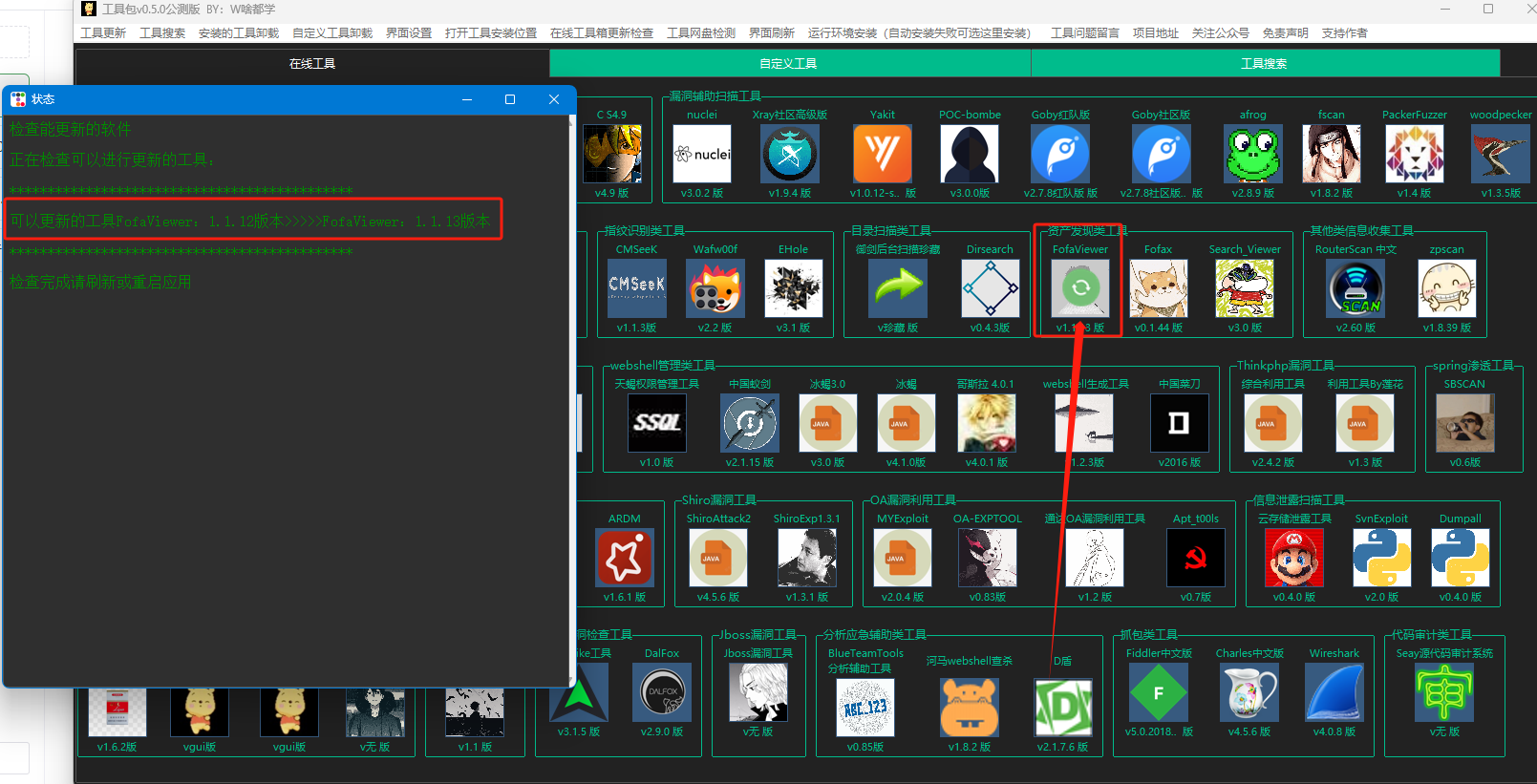This screenshot has width=1537, height=784.
Task: Launch cloud storage leak Mario icon
Action: pyautogui.click(x=1294, y=558)
